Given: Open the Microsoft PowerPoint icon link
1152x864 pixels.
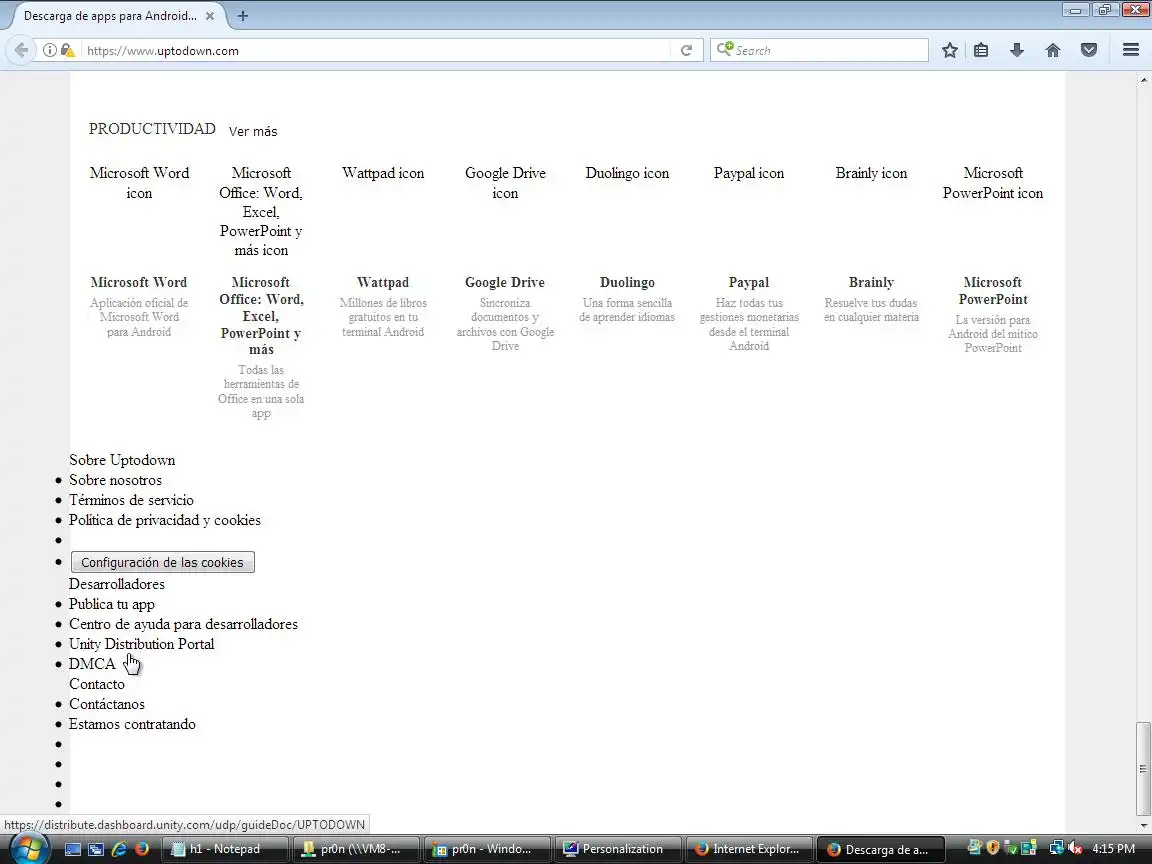Looking at the screenshot, I should [x=993, y=183].
